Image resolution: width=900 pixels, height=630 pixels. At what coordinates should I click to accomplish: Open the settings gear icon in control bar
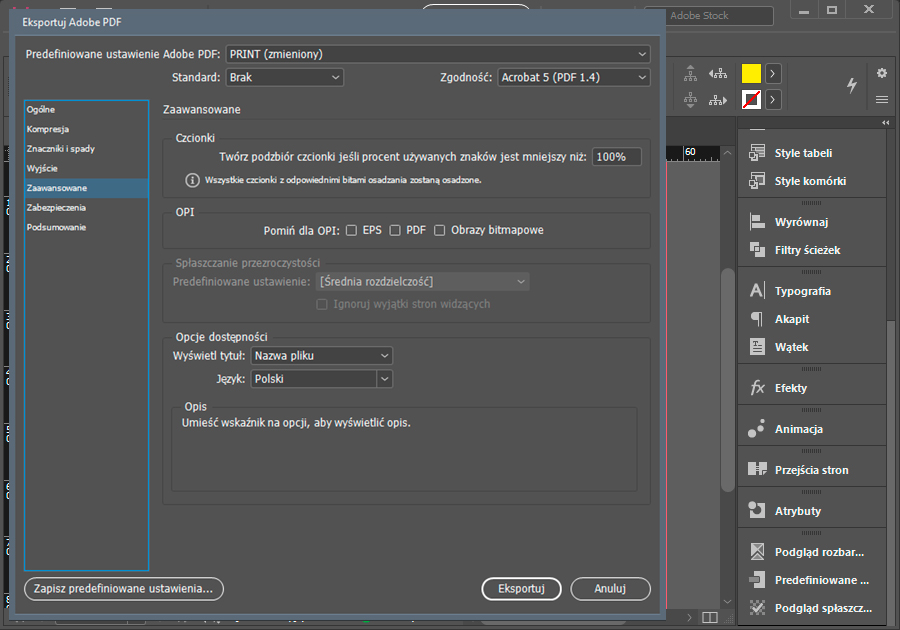882,73
